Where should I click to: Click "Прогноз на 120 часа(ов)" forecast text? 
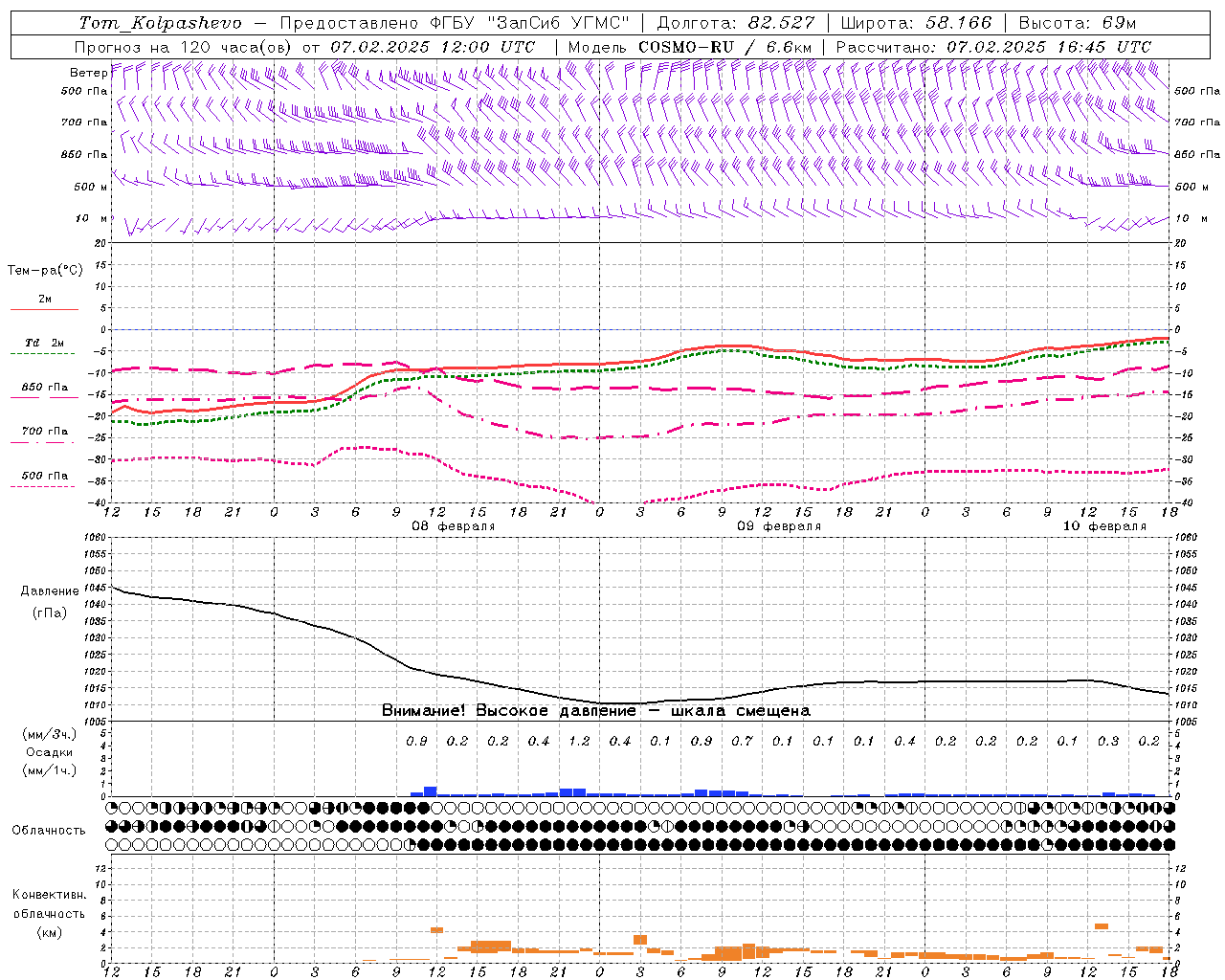point(185,47)
